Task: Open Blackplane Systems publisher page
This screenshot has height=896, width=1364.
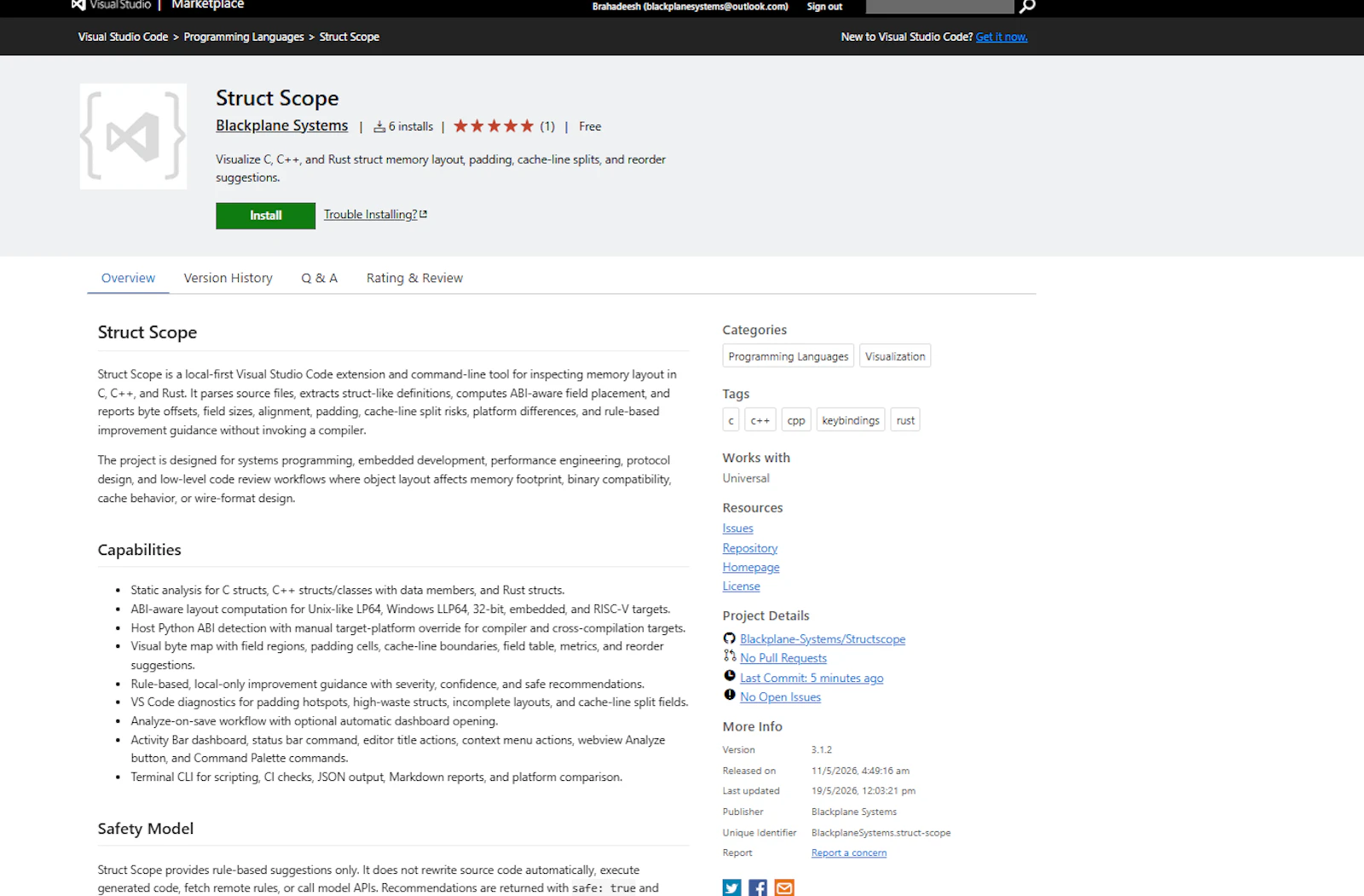Action: coord(282,125)
